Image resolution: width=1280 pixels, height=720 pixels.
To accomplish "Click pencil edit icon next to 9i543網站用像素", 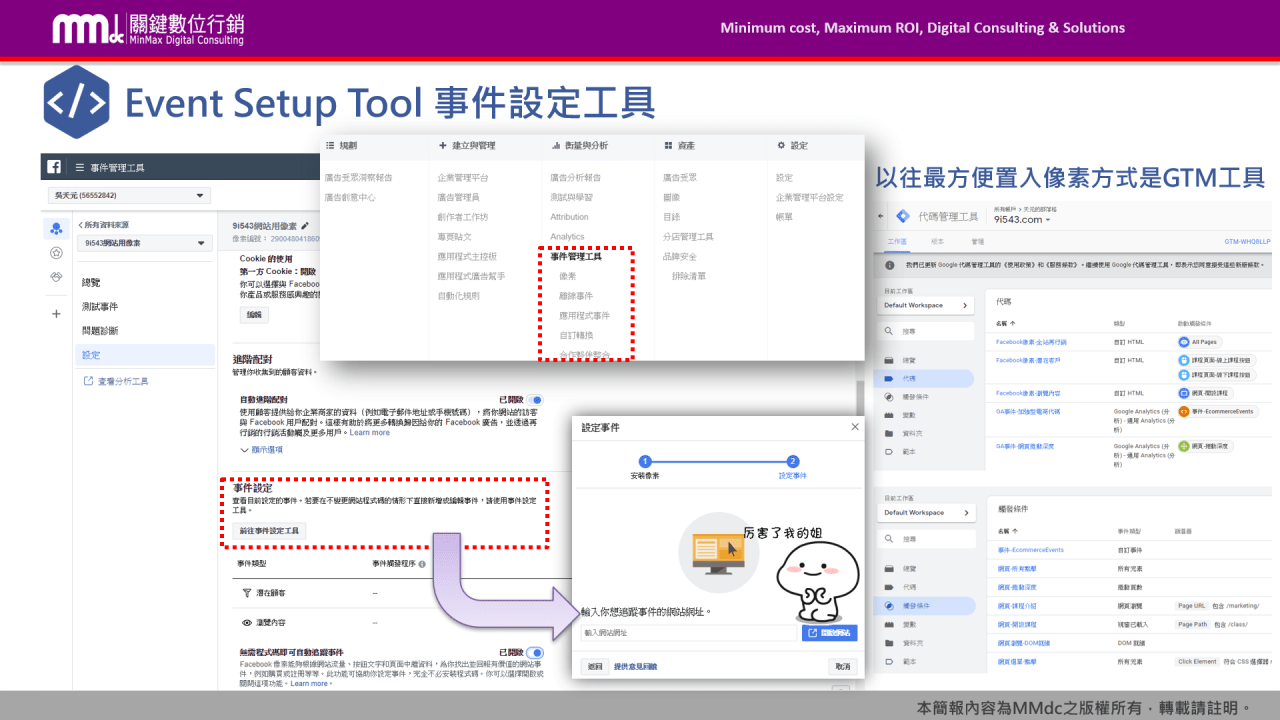I will 305,227.
